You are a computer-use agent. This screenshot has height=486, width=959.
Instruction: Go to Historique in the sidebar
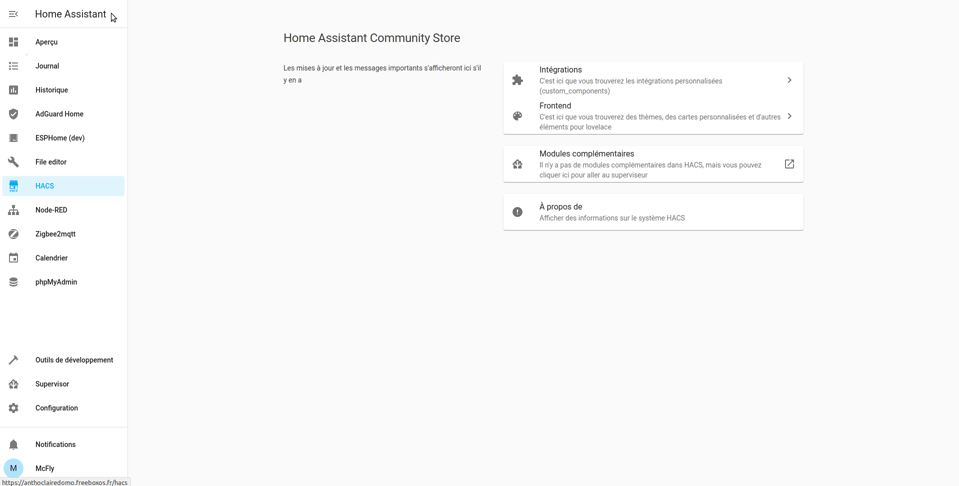pyautogui.click(x=64, y=90)
